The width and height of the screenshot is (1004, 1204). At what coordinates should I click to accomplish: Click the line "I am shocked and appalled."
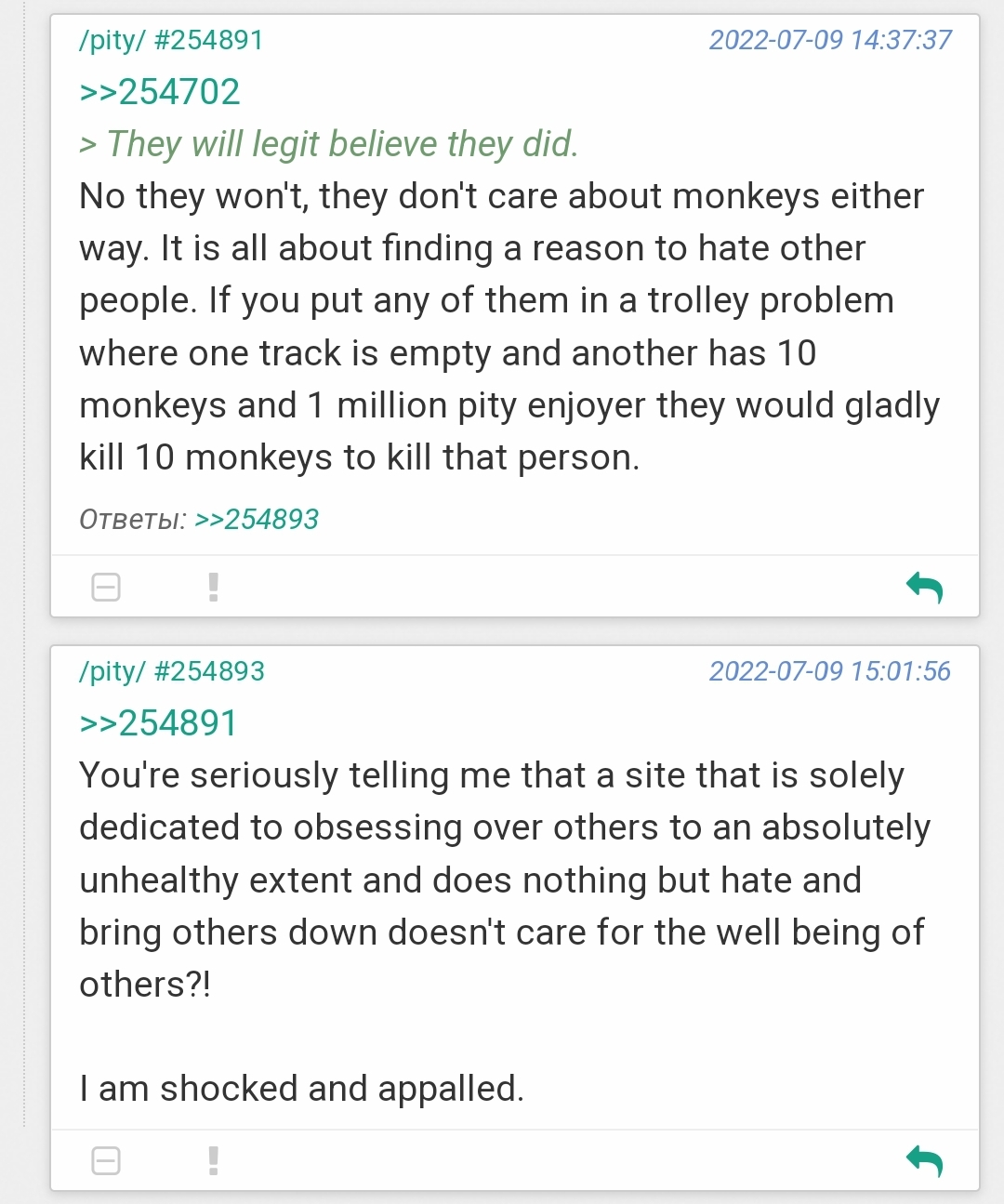301,1088
